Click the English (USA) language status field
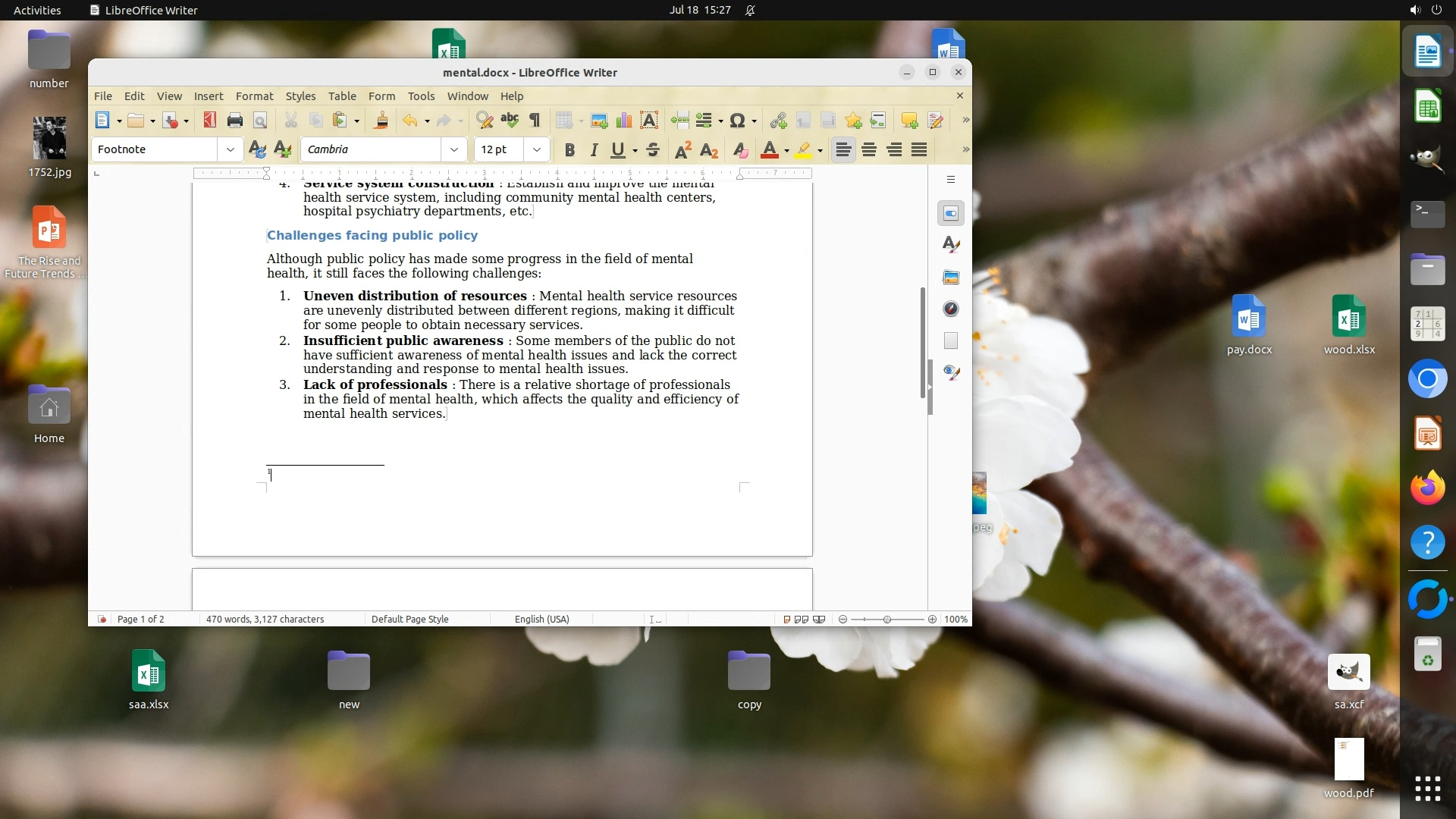Image resolution: width=1456 pixels, height=819 pixels. [x=541, y=620]
